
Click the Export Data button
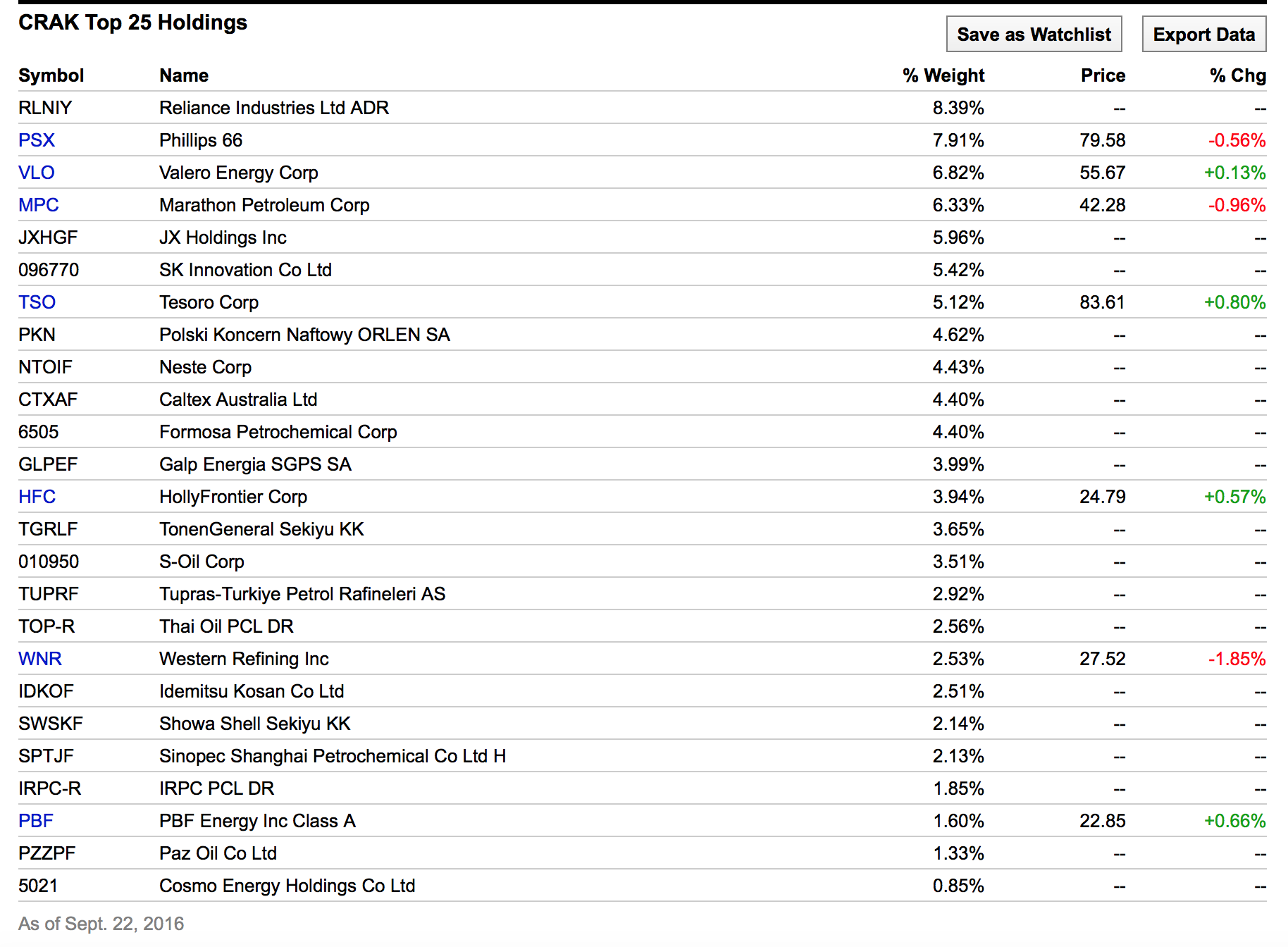pos(1203,35)
